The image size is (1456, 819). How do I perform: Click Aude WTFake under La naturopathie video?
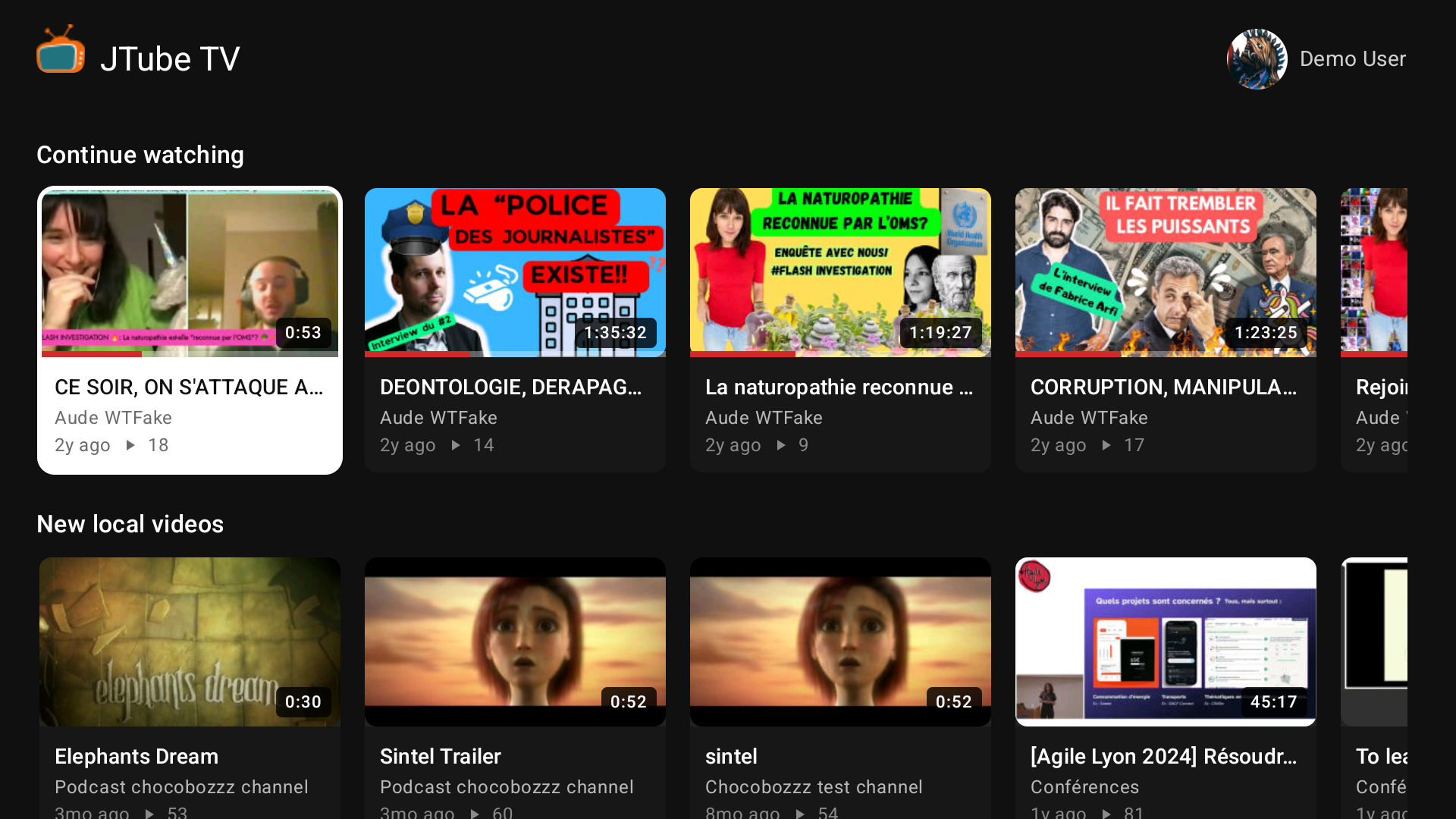click(764, 418)
